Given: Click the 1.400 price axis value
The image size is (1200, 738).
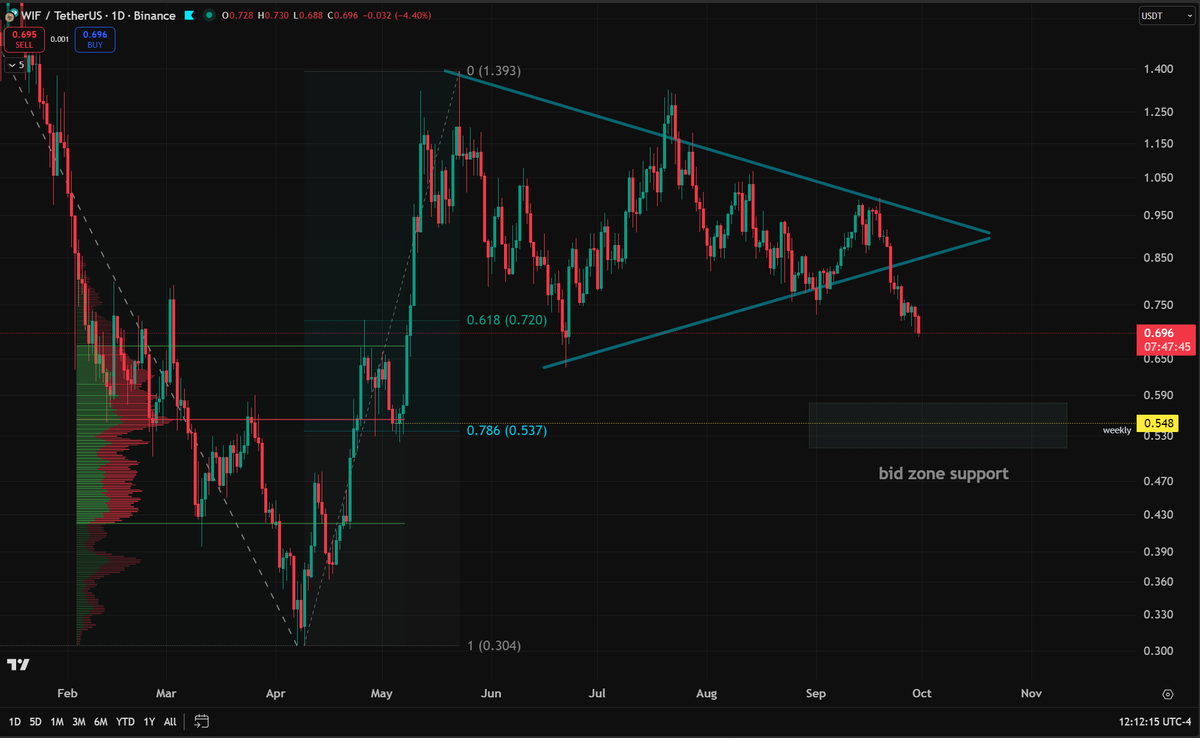Looking at the screenshot, I should 1159,69.
